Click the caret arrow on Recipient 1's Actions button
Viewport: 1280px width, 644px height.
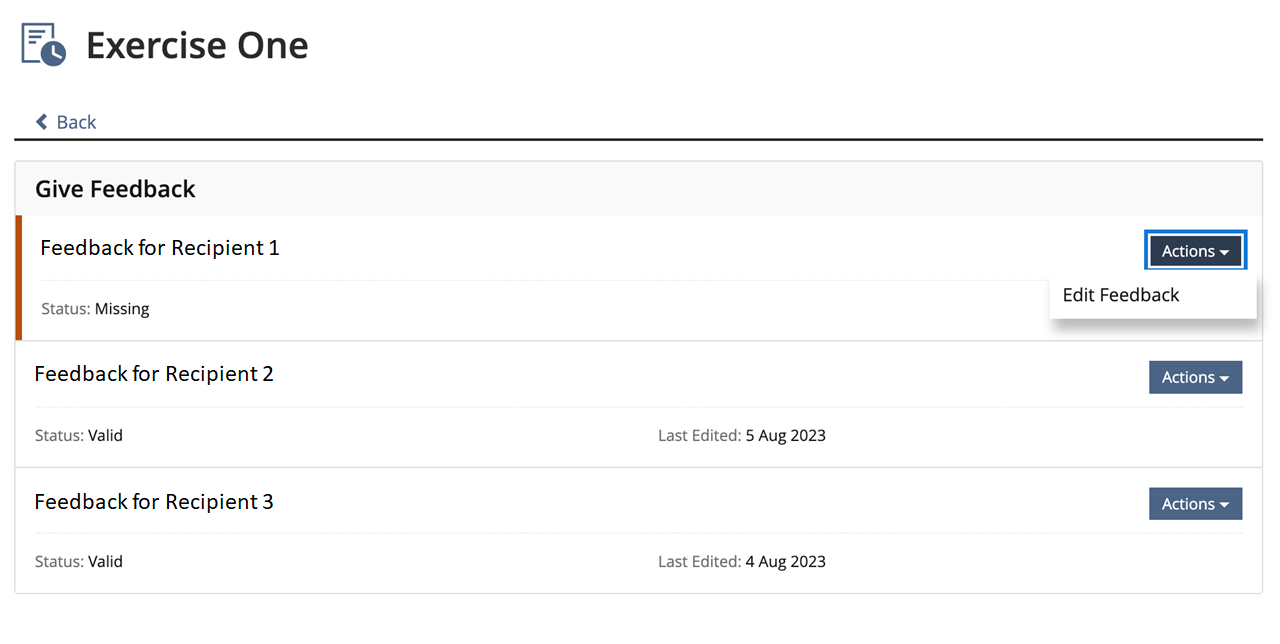pos(1224,252)
